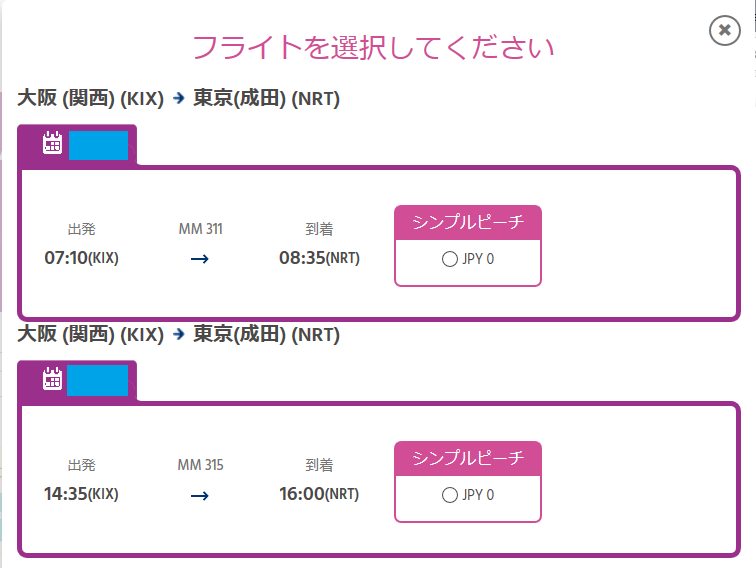This screenshot has width=756, height=568.
Task: Click arrival time 16:00(NRT)
Action: (319, 494)
